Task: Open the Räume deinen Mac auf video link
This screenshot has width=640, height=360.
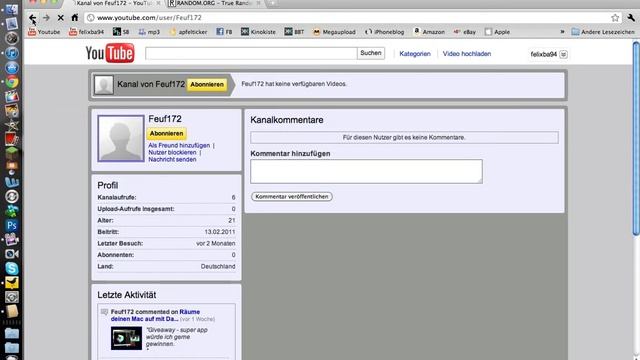Action: pyautogui.click(x=155, y=315)
